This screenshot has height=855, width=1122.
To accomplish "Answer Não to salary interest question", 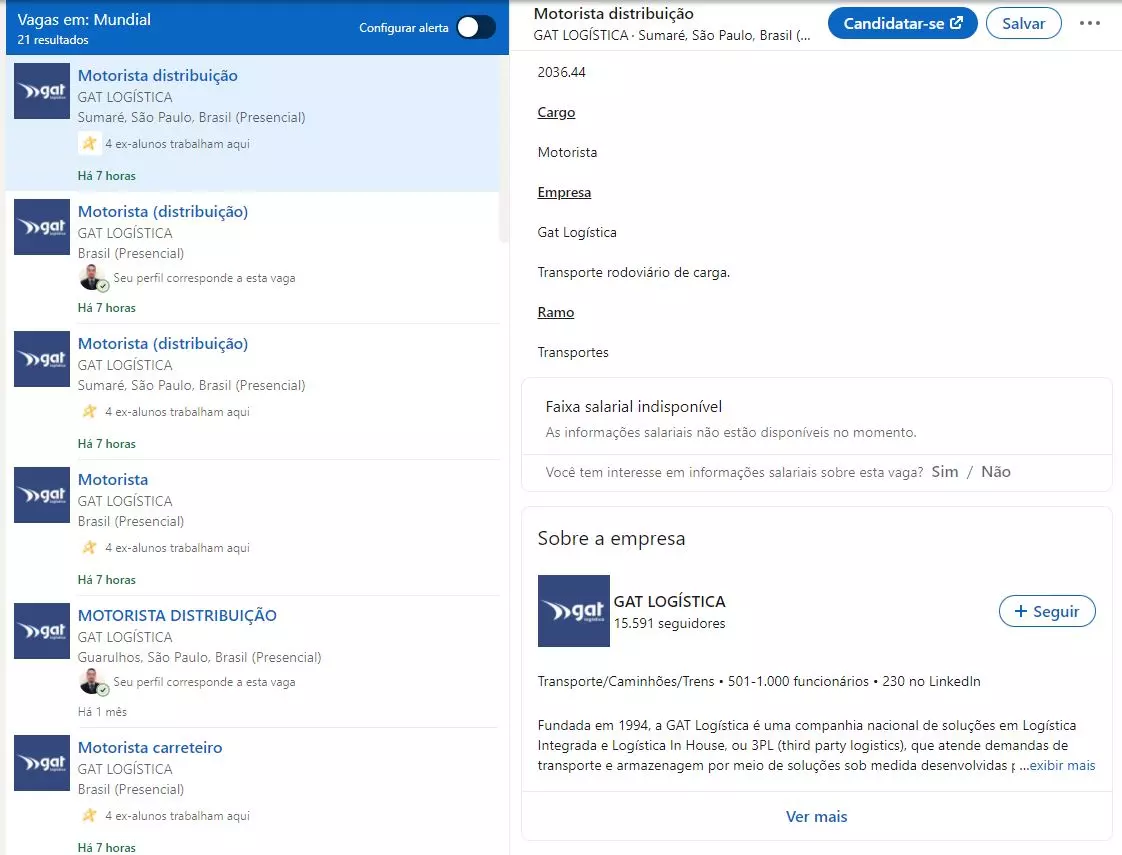I will [995, 472].
